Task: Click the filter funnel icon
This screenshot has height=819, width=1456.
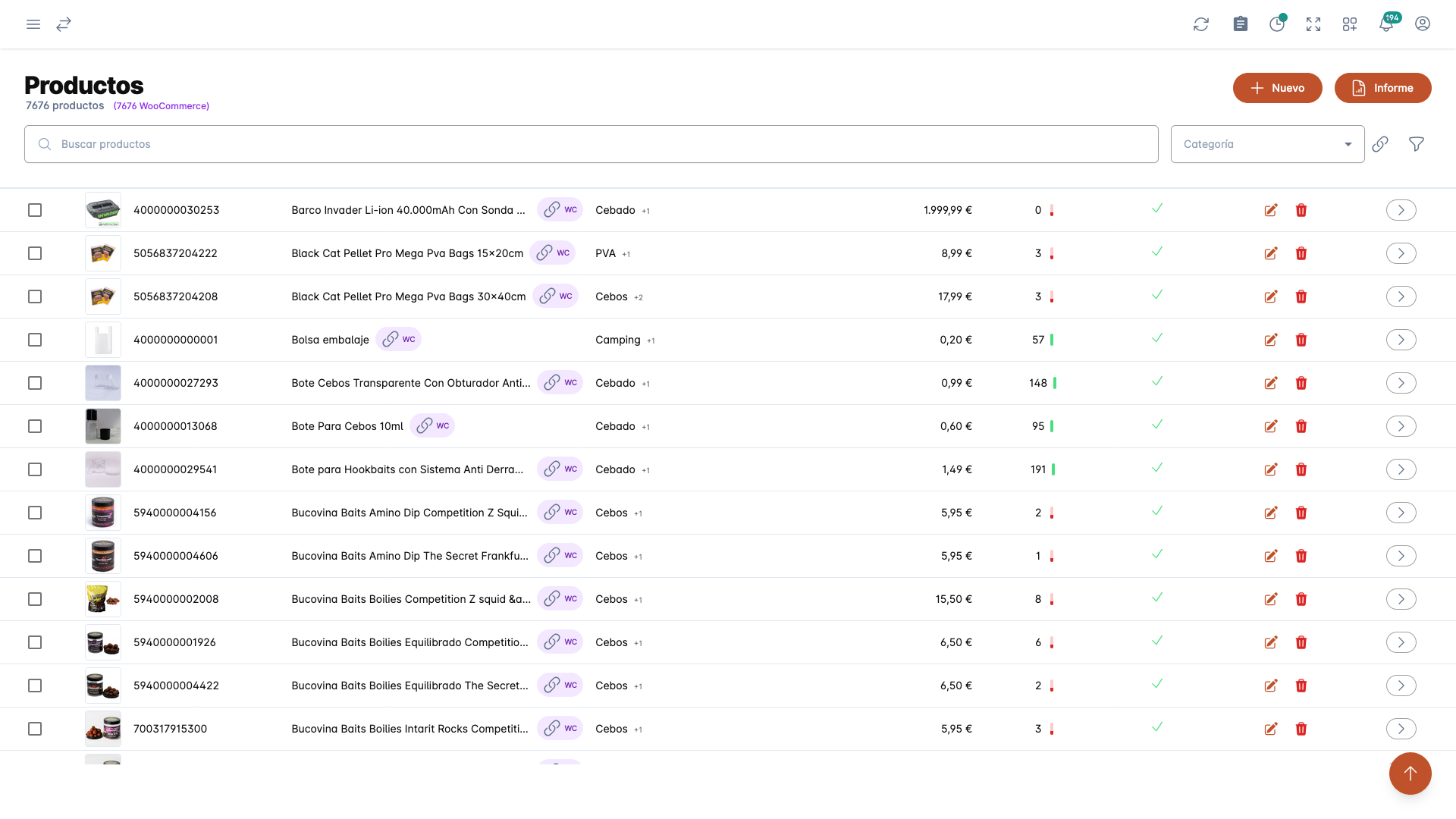Action: point(1417,144)
